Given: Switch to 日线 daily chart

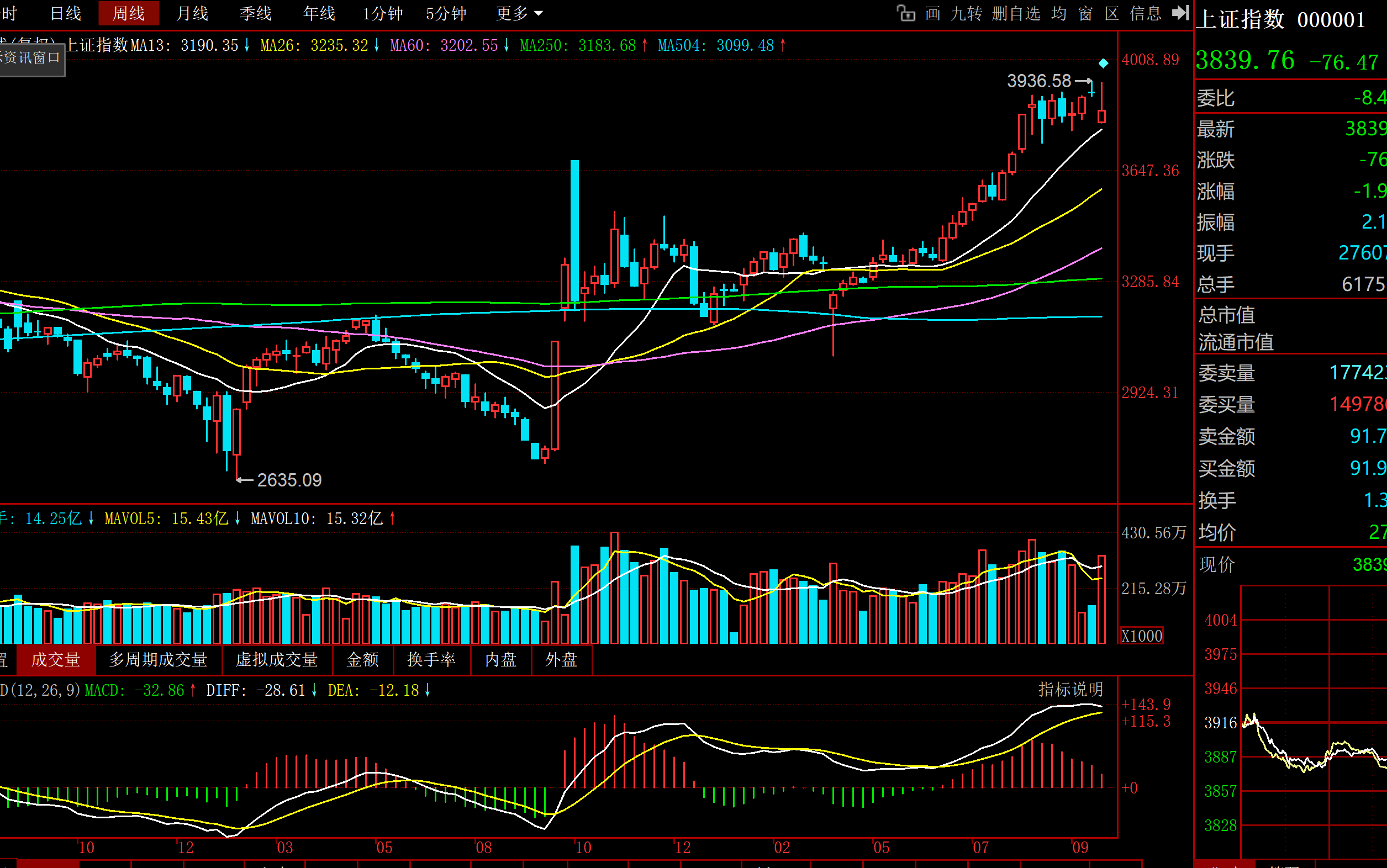Looking at the screenshot, I should (66, 13).
